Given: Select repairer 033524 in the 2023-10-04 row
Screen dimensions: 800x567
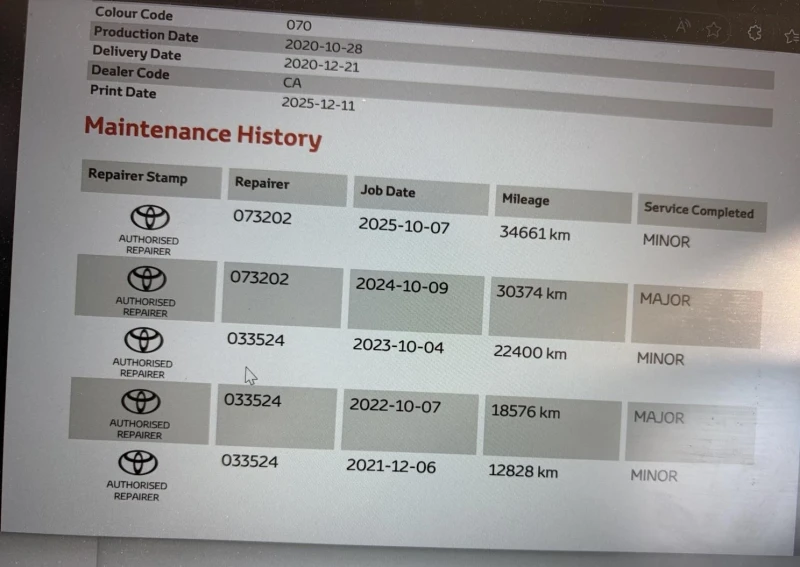Looking at the screenshot, I should click(256, 339).
